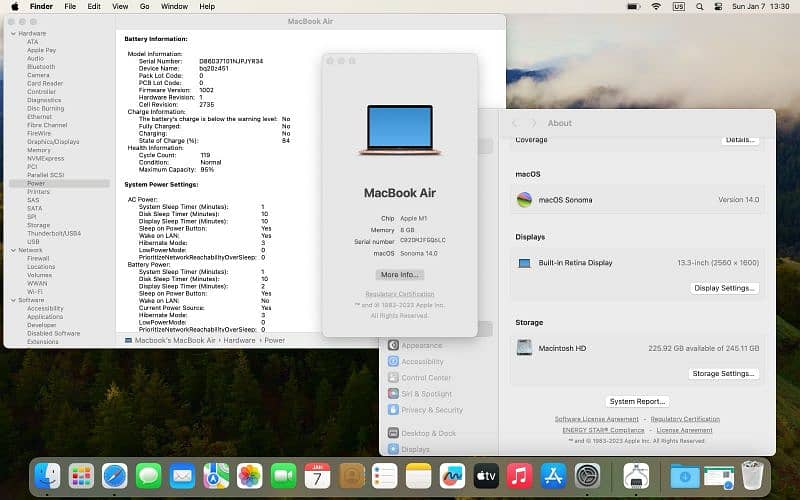This screenshot has width=800, height=500.
Task: Click the System Report... button
Action: [637, 401]
